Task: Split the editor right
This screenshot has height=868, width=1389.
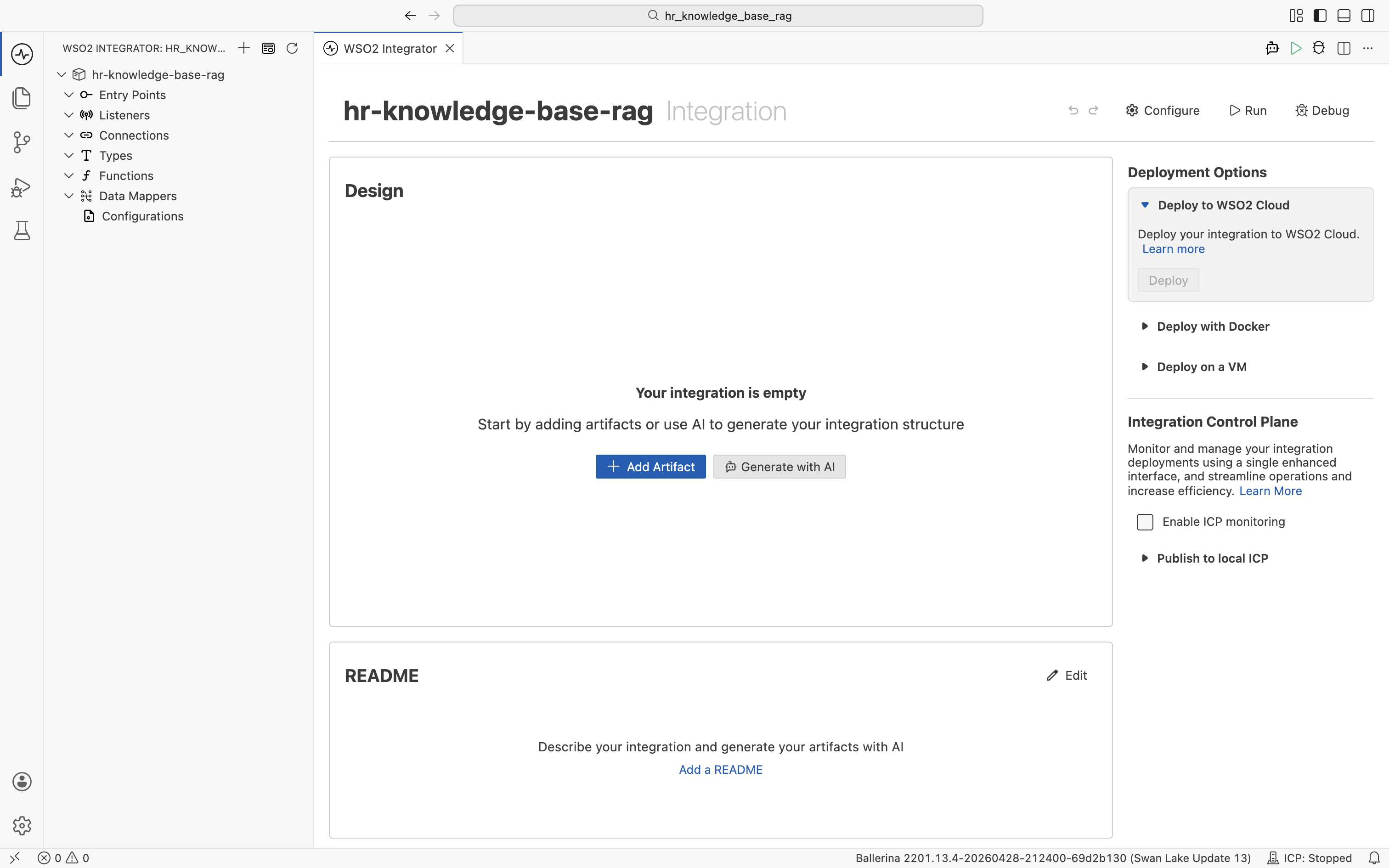Action: pyautogui.click(x=1344, y=48)
